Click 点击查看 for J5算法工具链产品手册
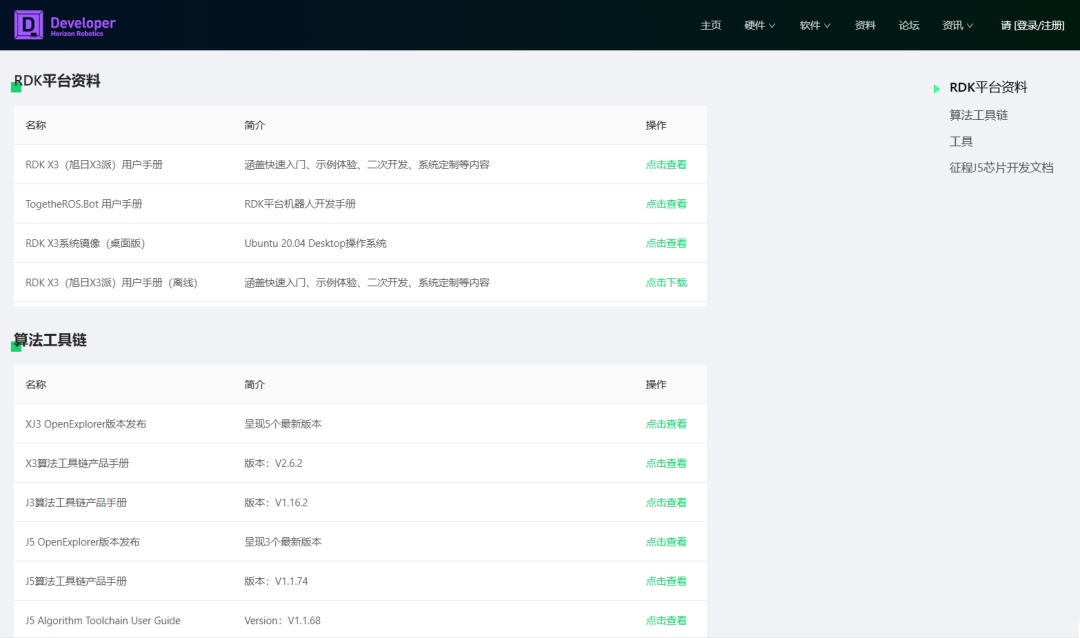Viewport: 1080px width, 638px height. (x=666, y=581)
